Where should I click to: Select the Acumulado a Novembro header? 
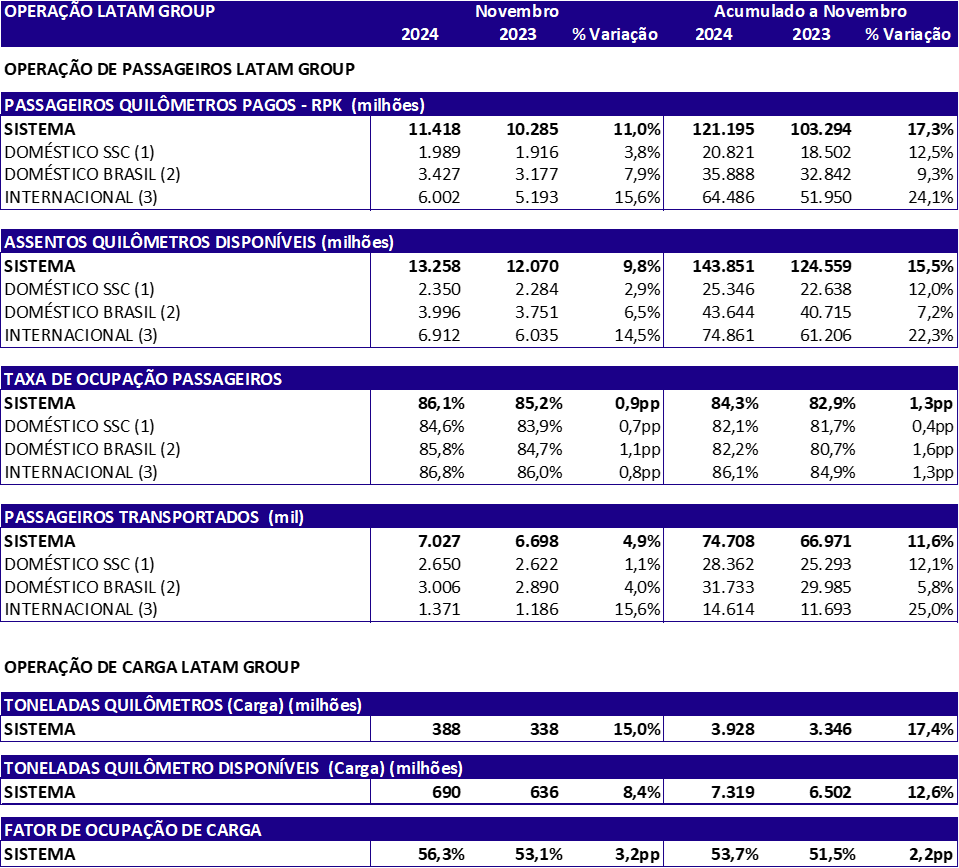810,12
